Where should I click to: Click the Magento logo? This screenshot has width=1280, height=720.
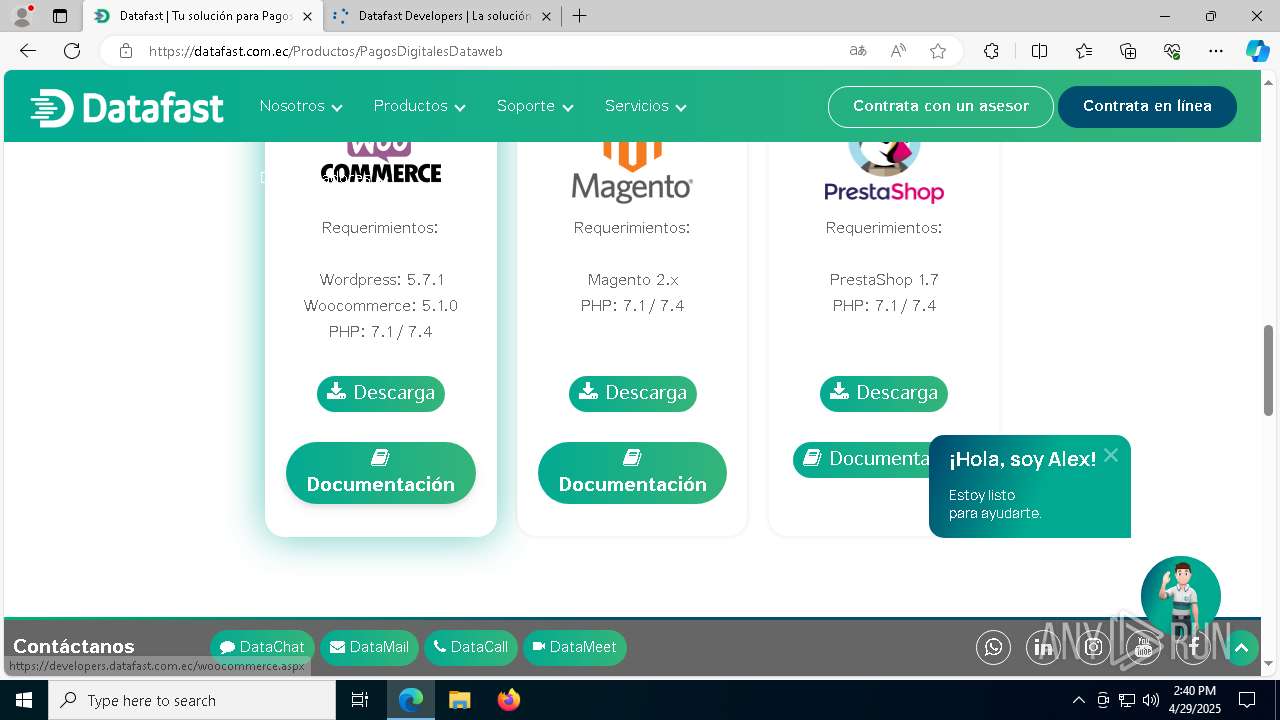632,172
